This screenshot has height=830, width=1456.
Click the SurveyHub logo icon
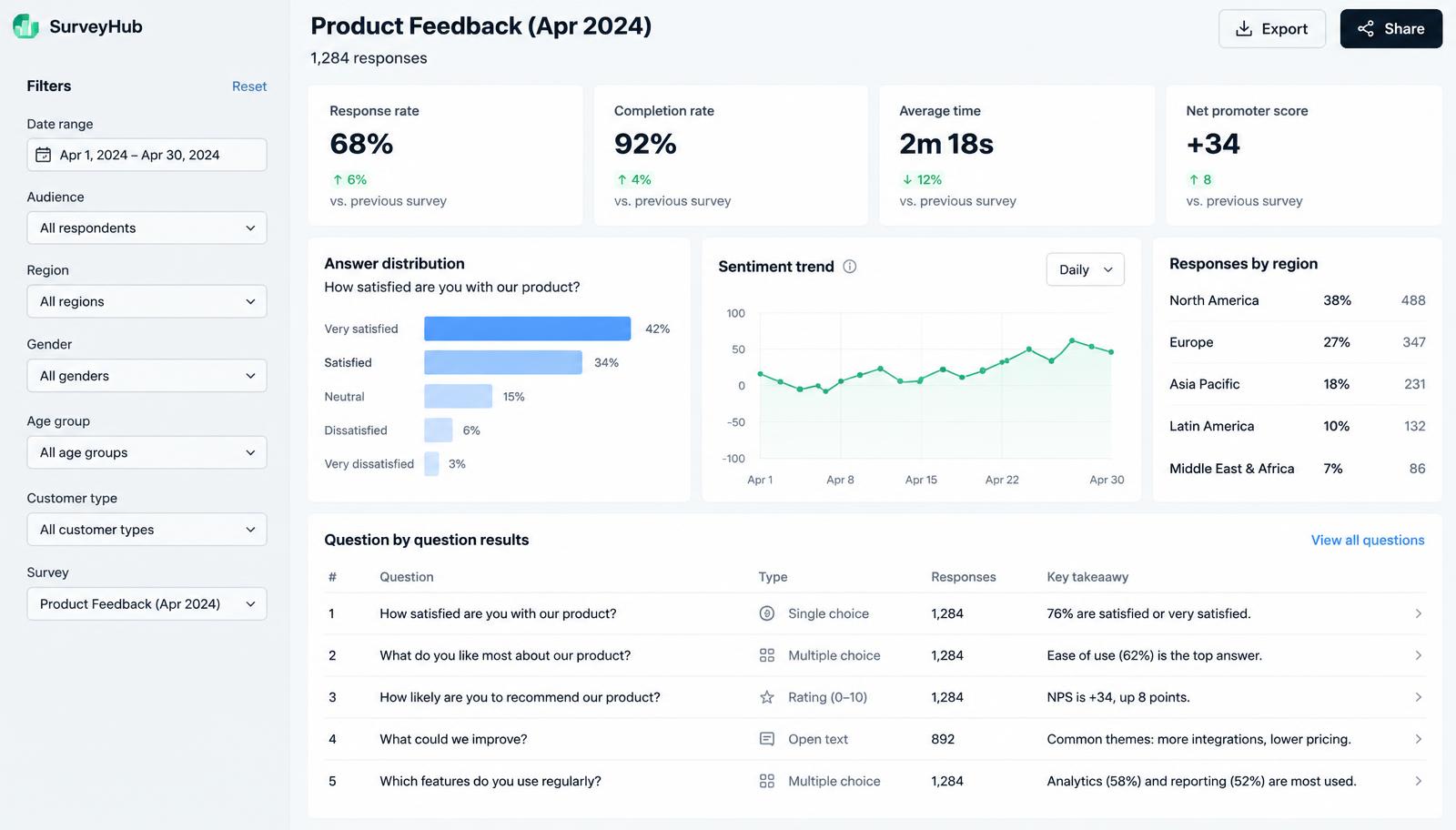point(25,26)
